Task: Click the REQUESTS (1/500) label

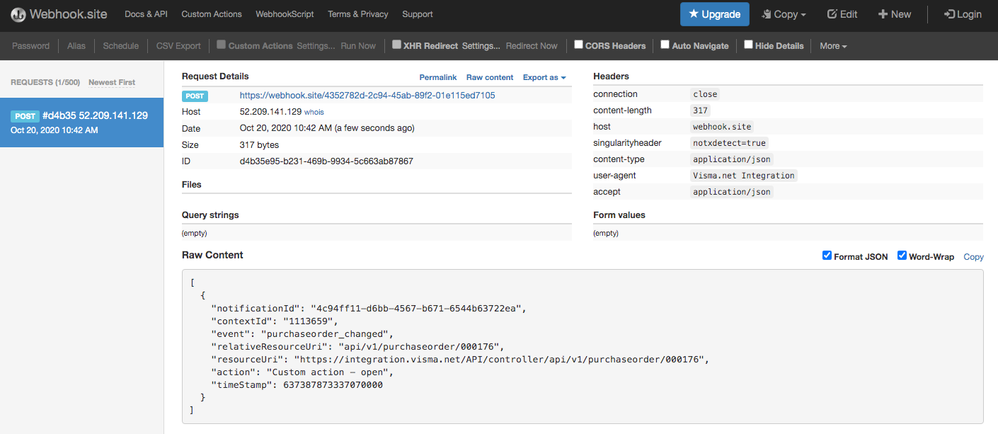Action: (45, 82)
